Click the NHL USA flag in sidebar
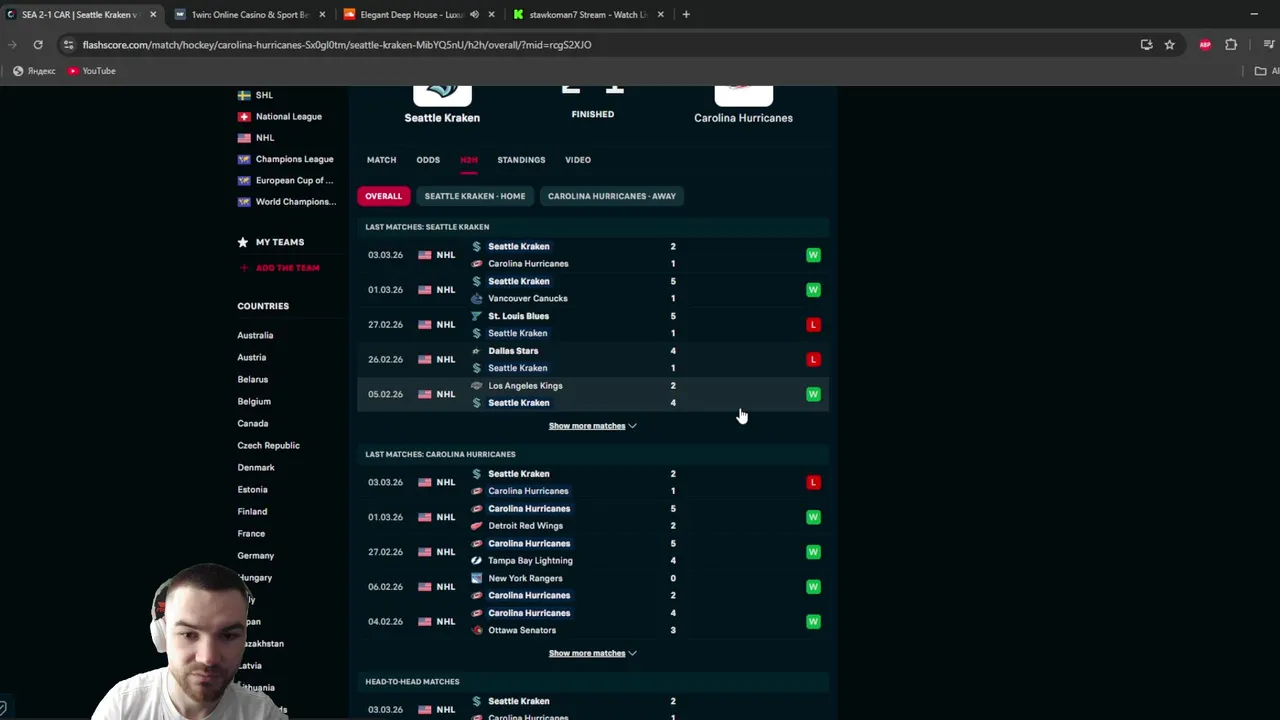This screenshot has height=720, width=1280. (x=244, y=138)
